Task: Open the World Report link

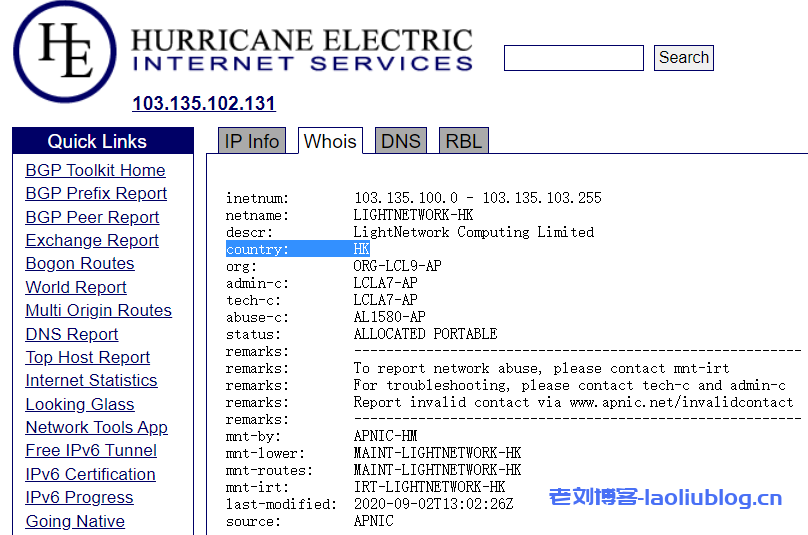Action: tap(76, 287)
